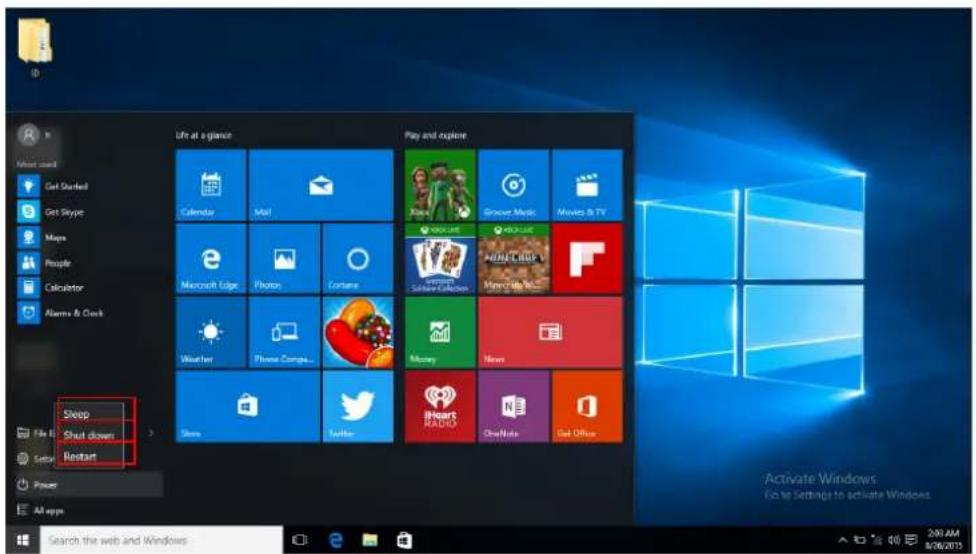Screen dimensions: 976x554
Task: Open the Money tile
Action: coord(440,332)
